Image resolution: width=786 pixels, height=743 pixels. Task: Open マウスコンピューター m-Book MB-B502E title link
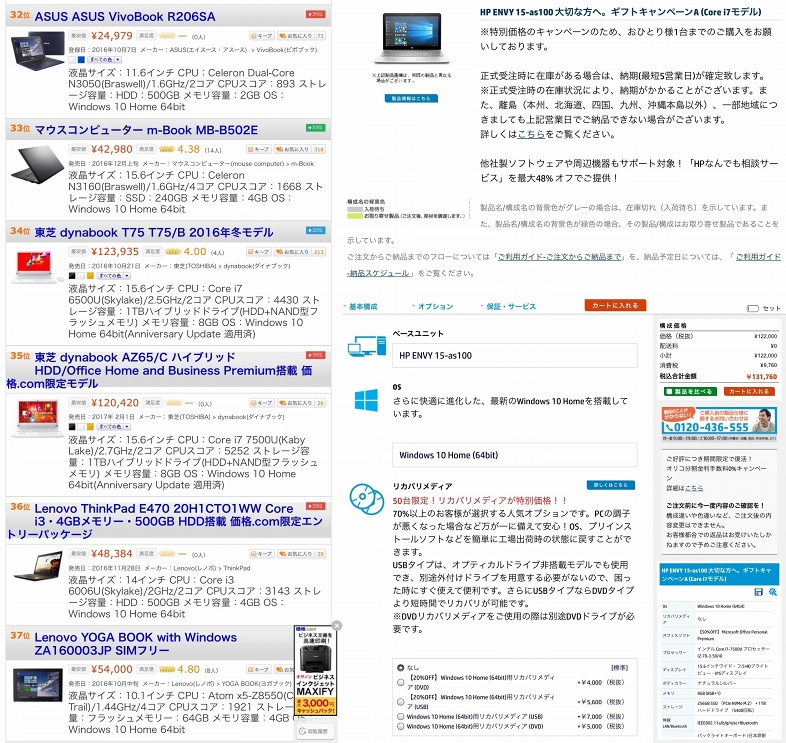point(146,130)
